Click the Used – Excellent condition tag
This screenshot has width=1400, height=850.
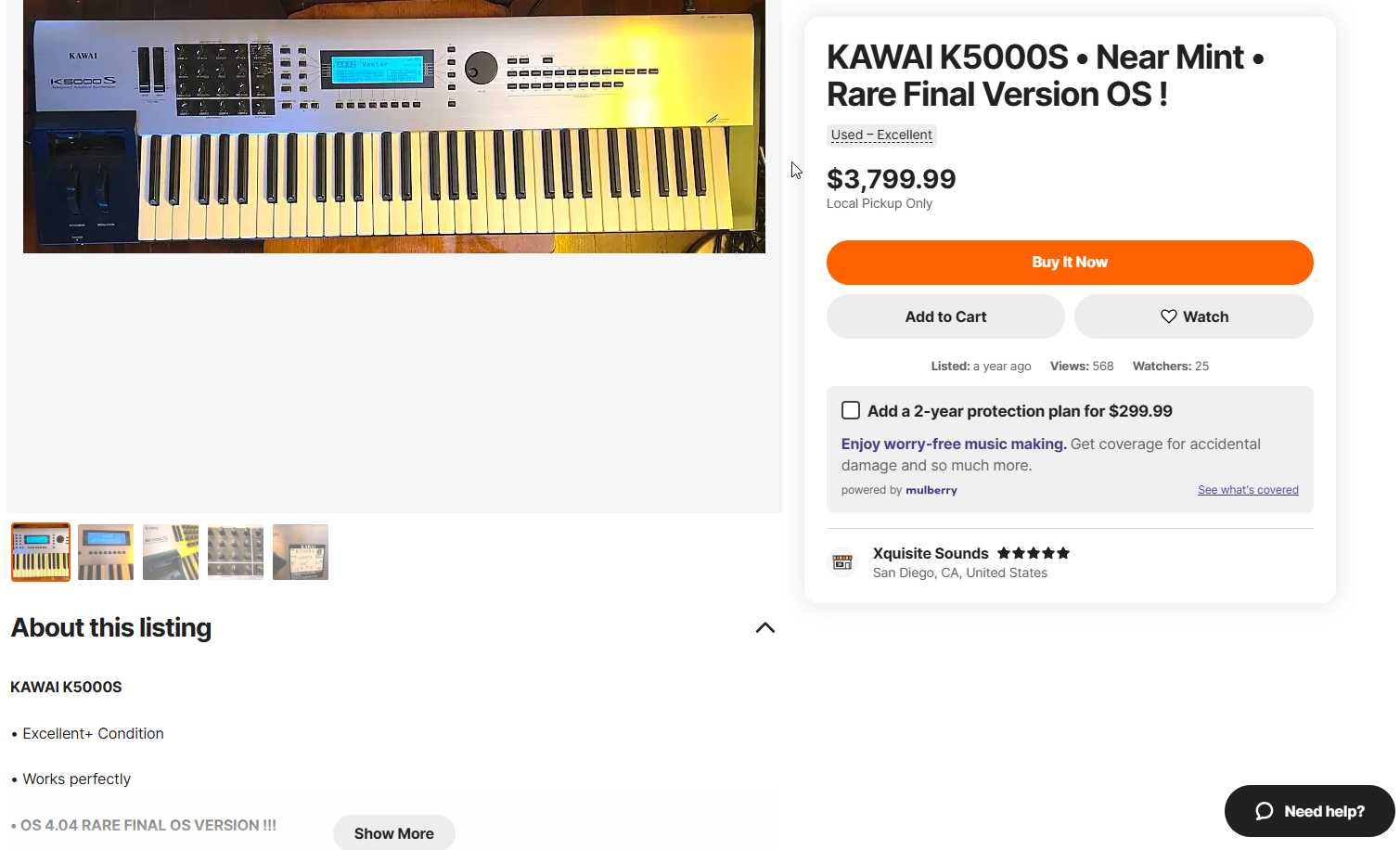pyautogui.click(x=881, y=135)
